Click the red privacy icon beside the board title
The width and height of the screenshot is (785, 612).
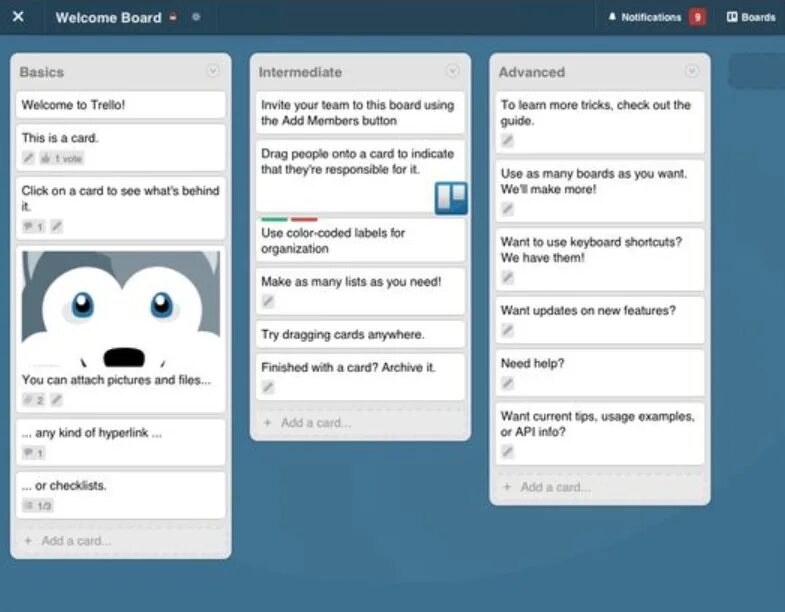click(173, 17)
